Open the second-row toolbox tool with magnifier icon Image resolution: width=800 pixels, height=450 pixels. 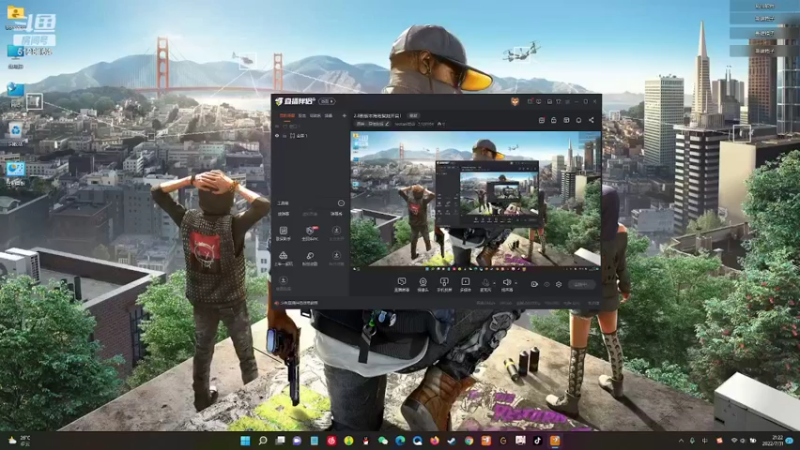pos(310,258)
